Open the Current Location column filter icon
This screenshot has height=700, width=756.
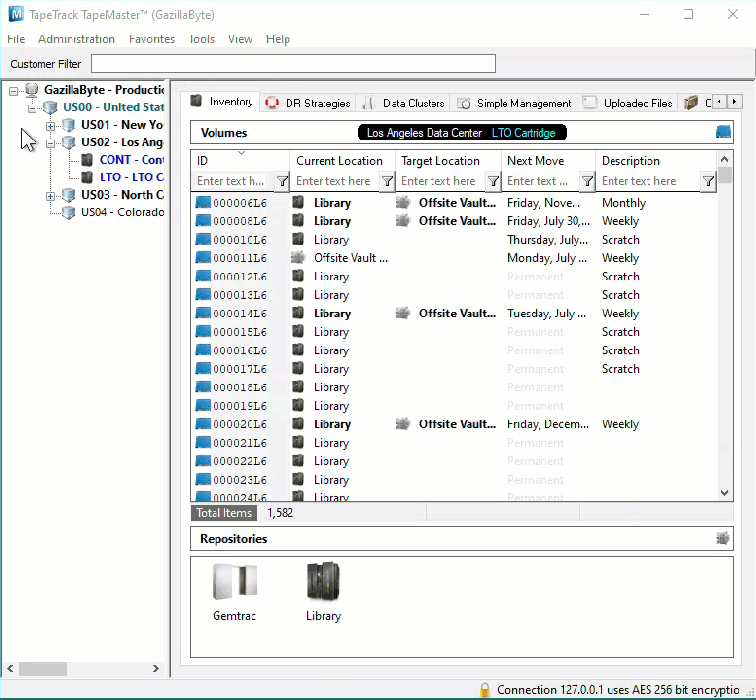(x=387, y=181)
